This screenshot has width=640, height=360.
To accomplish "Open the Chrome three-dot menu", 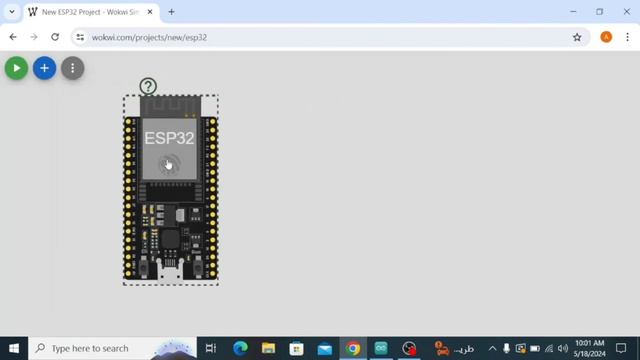I will tap(627, 37).
